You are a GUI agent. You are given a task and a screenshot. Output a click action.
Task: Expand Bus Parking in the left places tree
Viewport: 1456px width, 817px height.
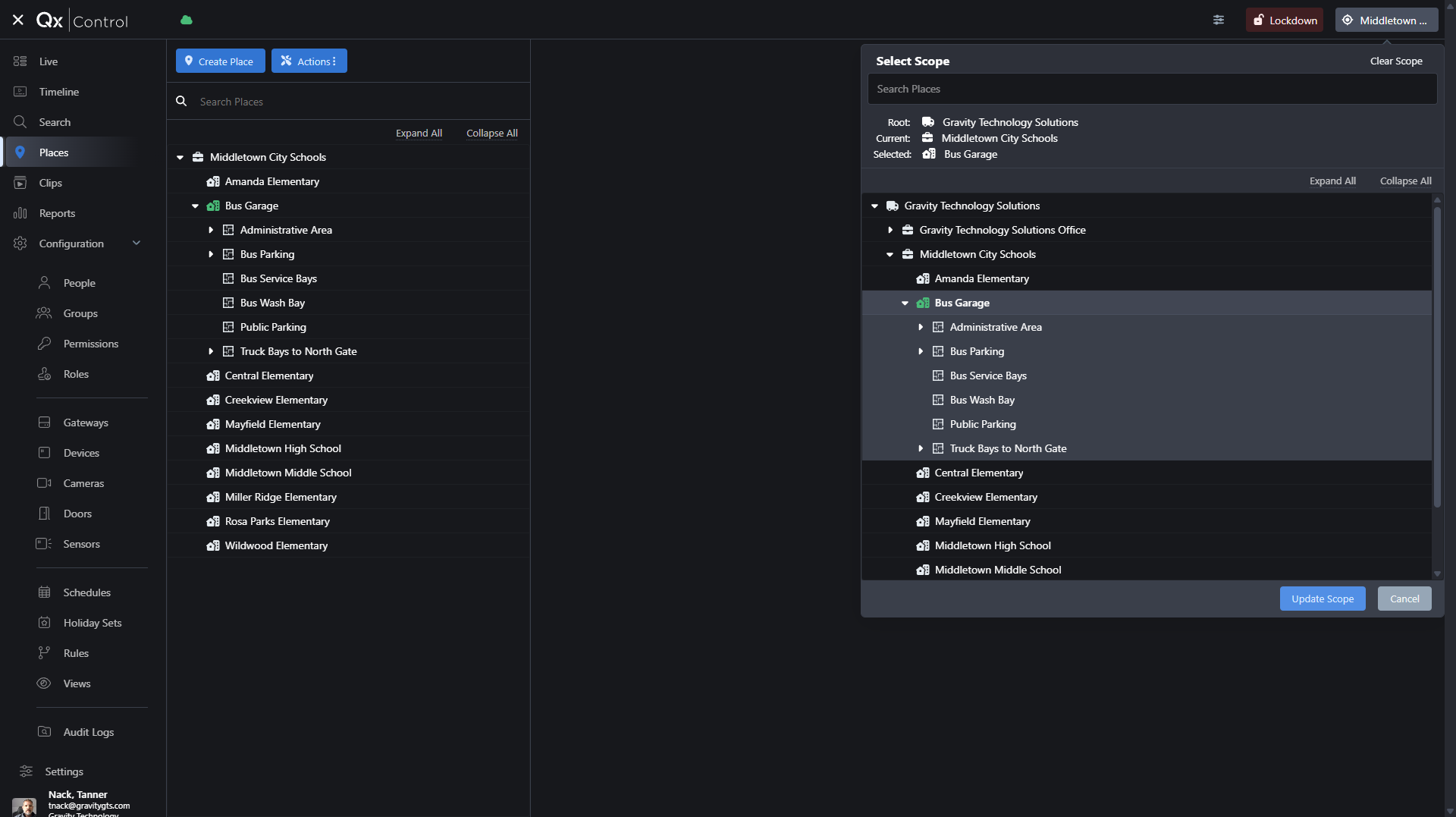point(211,254)
